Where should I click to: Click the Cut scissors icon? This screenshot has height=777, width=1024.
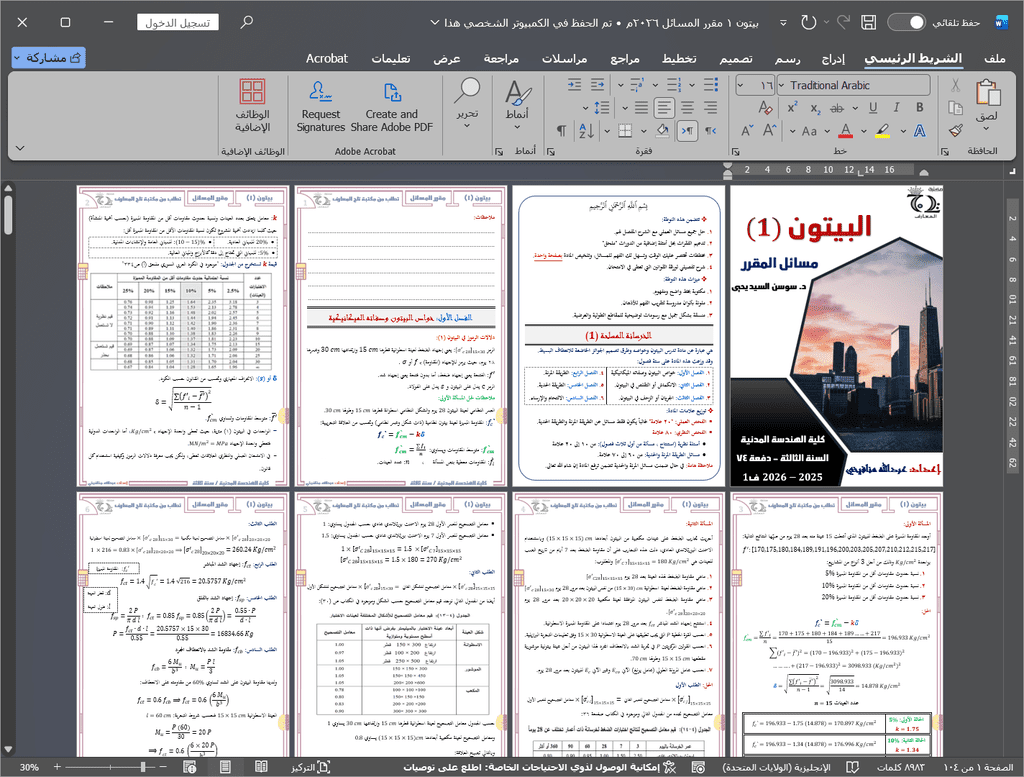coord(955,85)
